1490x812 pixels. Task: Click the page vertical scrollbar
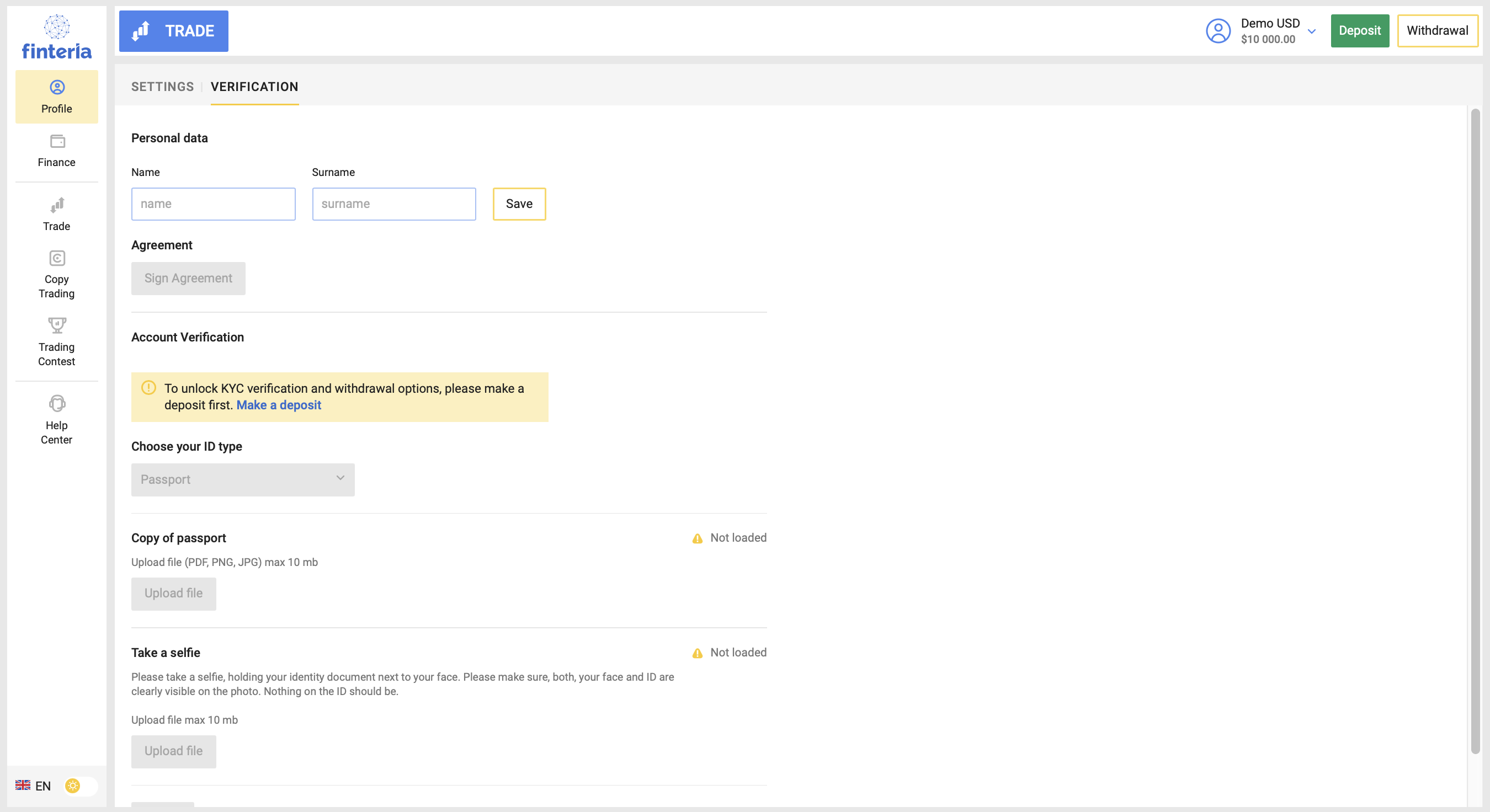(x=1475, y=431)
